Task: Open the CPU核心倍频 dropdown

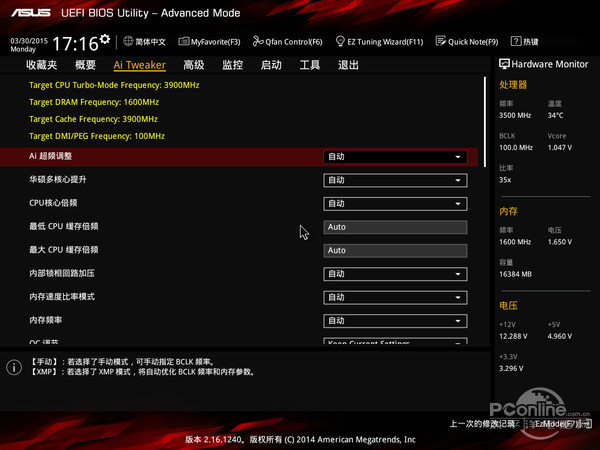Action: coord(395,204)
